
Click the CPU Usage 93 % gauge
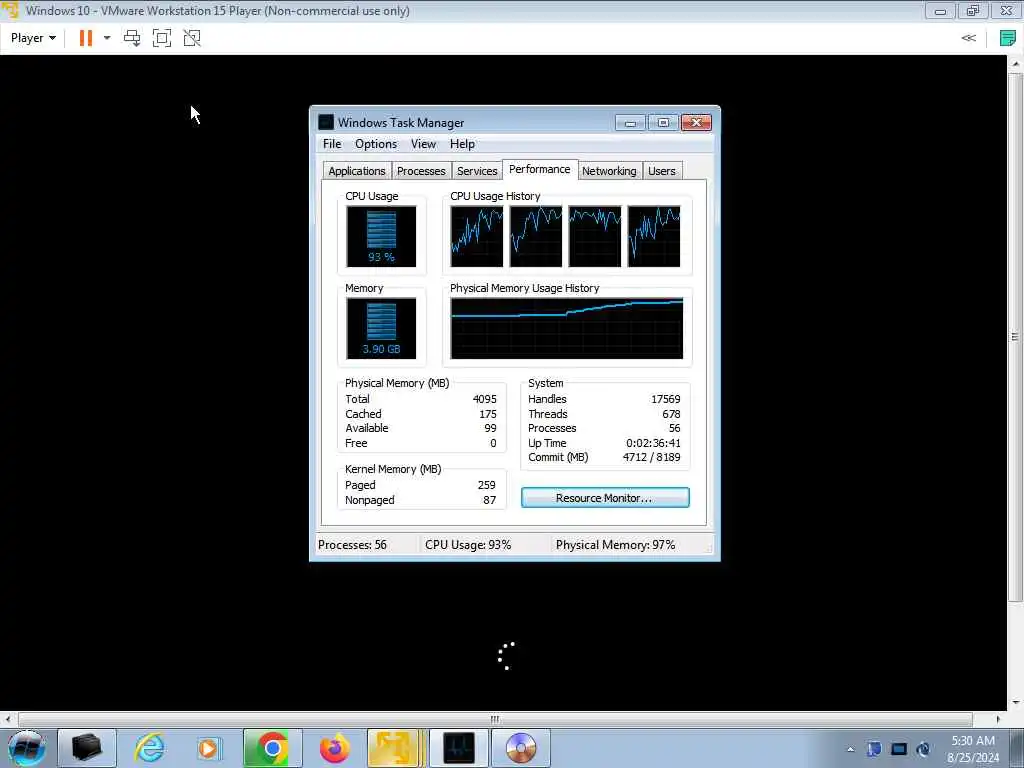tap(381, 236)
